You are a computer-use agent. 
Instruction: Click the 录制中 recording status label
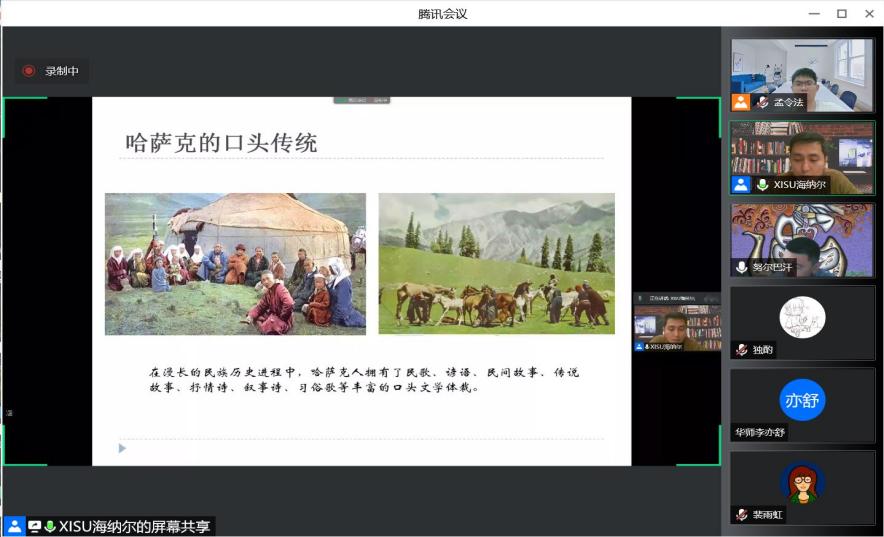(62, 71)
